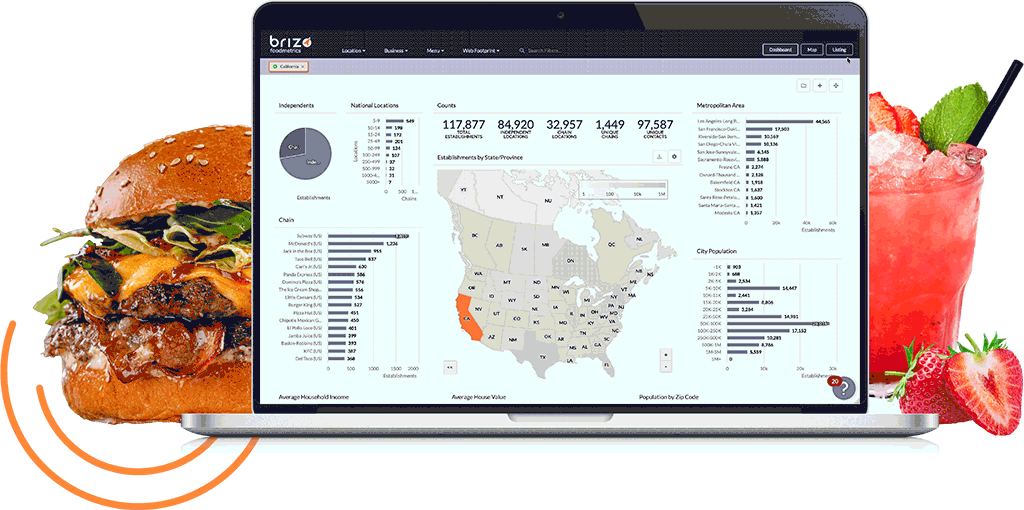Click the 97,587 unique contacts count
The image size is (1024, 510).
pyautogui.click(x=655, y=124)
